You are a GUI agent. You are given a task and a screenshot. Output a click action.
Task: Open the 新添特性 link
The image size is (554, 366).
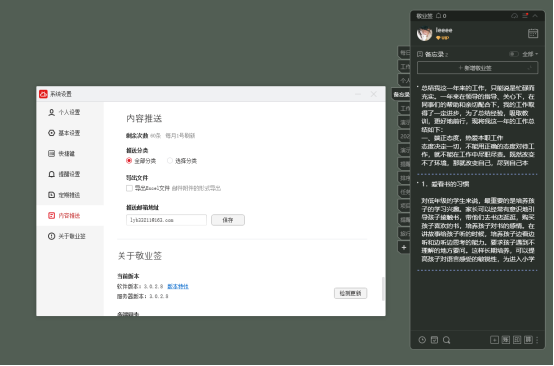(x=178, y=287)
